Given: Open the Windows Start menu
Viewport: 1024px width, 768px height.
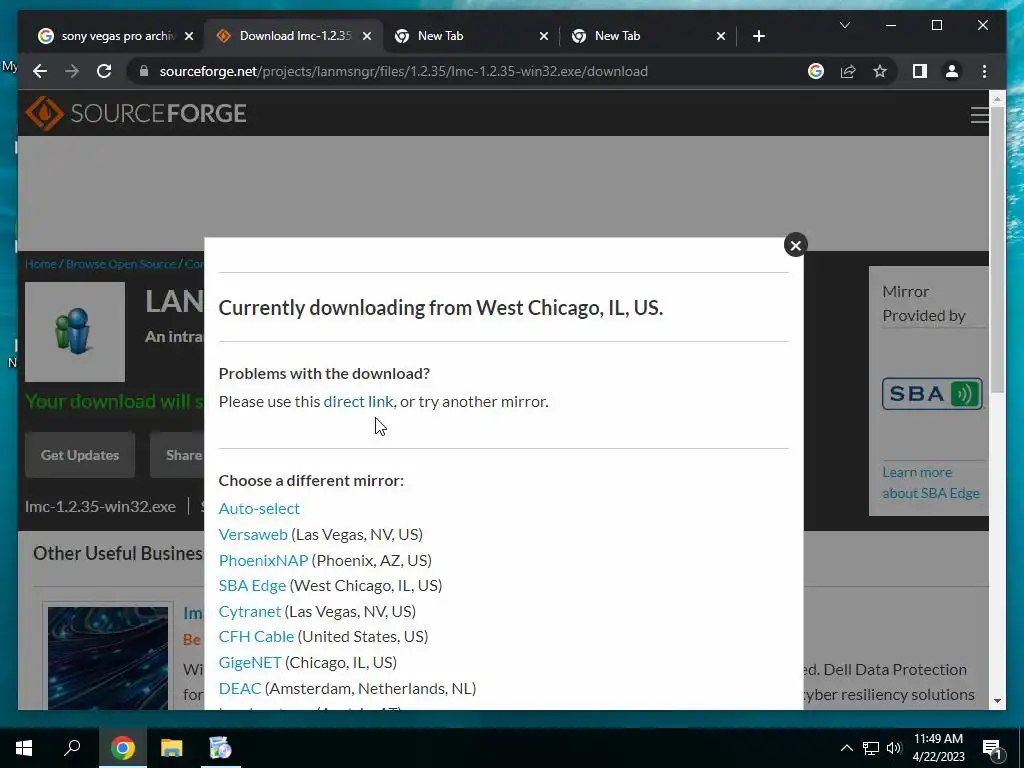Looking at the screenshot, I should tap(24, 748).
